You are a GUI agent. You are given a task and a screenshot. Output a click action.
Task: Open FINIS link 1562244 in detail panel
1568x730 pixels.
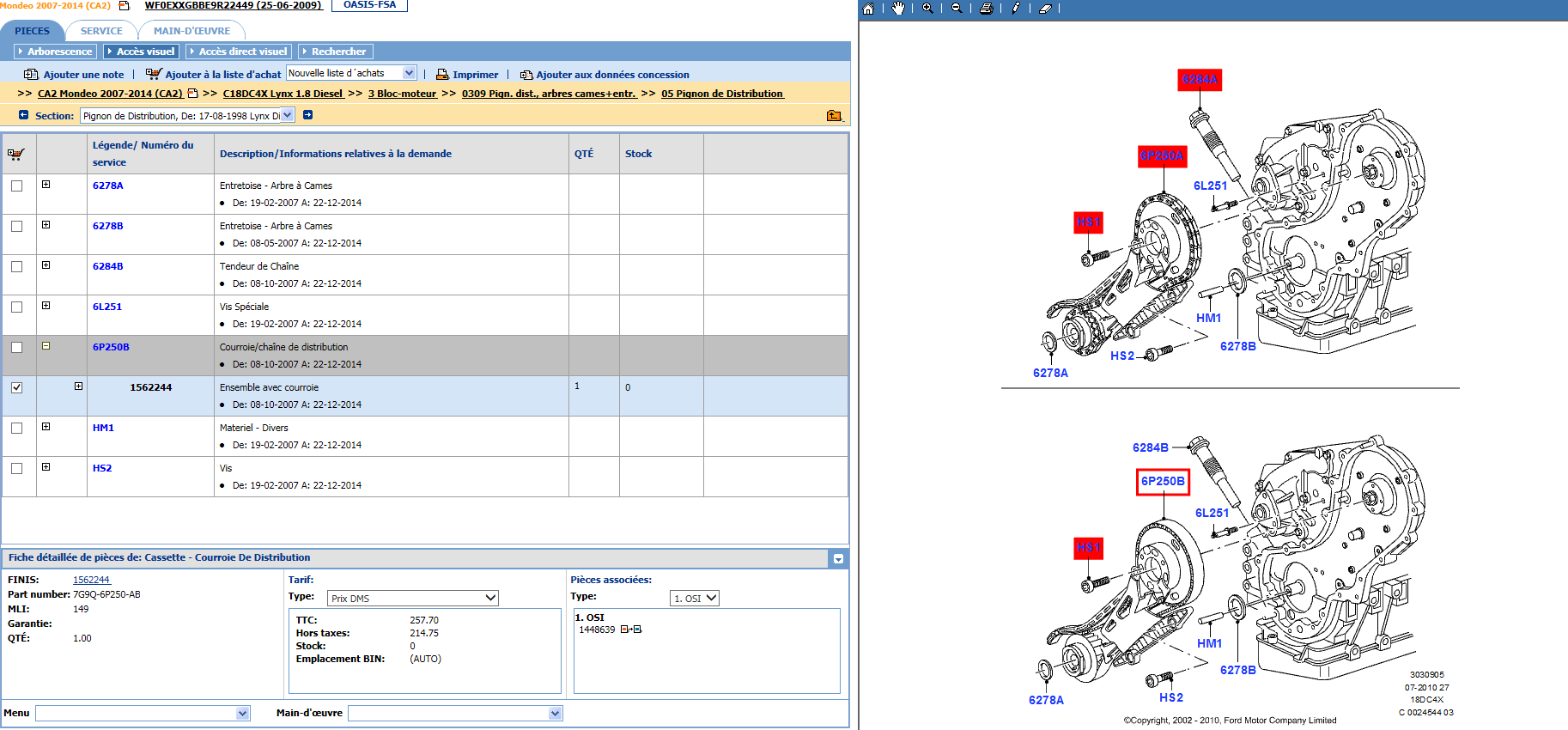coord(92,580)
